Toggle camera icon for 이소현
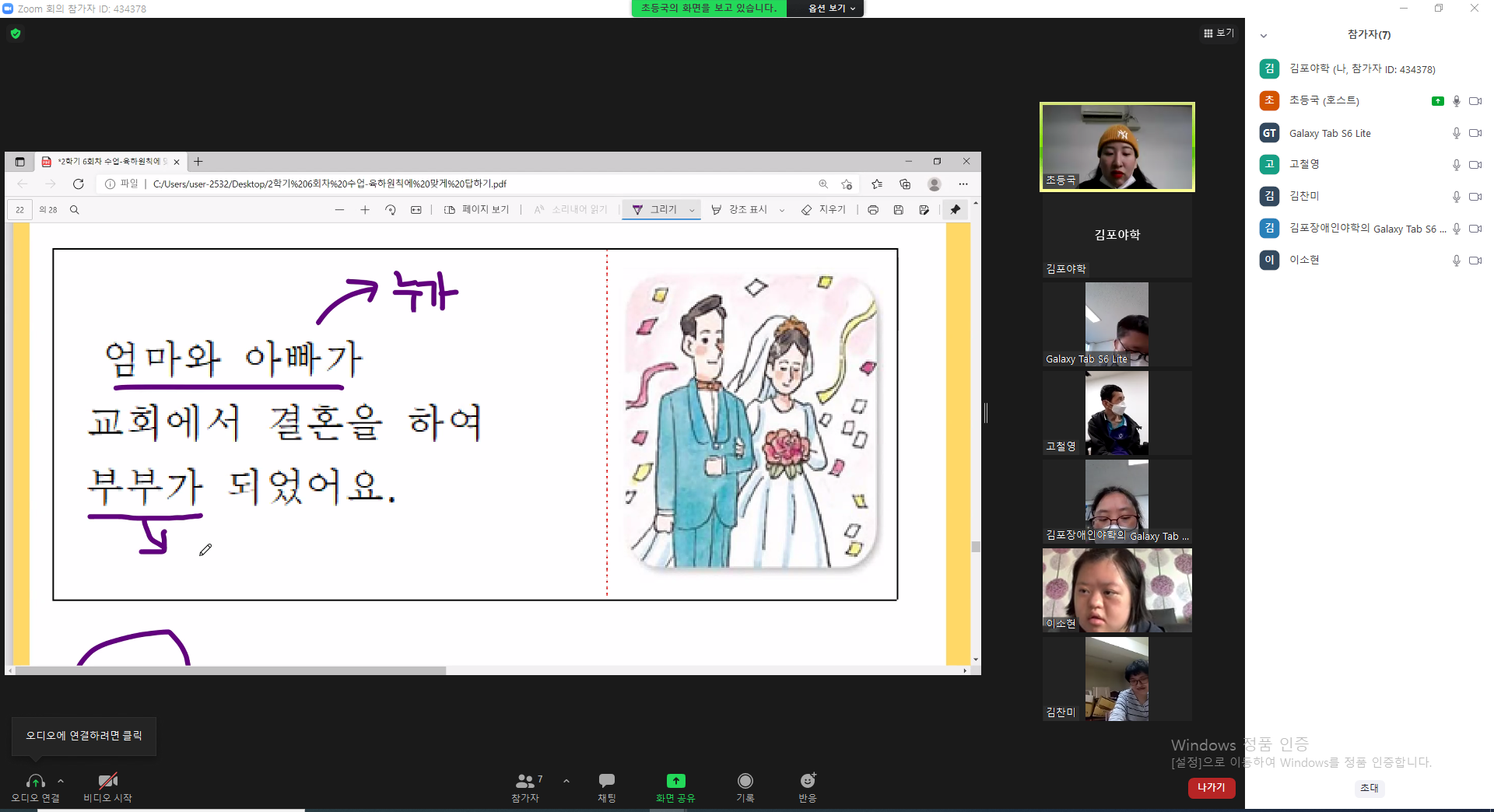The width and height of the screenshot is (1494, 812). (1475, 261)
